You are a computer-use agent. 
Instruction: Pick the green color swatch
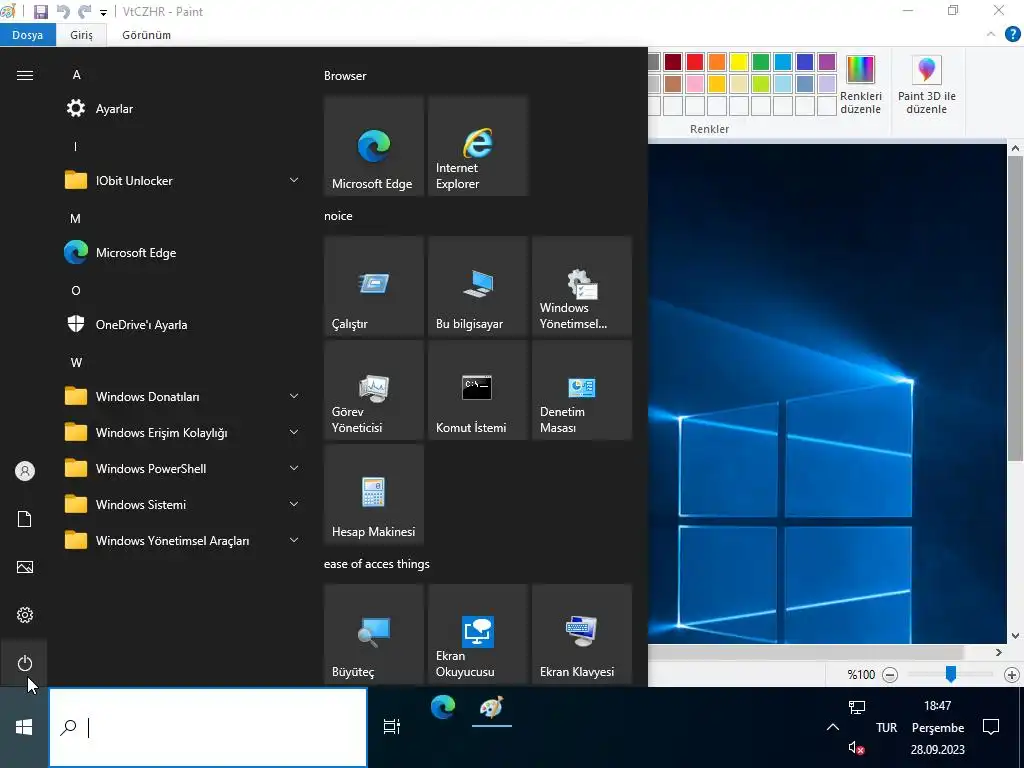[761, 62]
